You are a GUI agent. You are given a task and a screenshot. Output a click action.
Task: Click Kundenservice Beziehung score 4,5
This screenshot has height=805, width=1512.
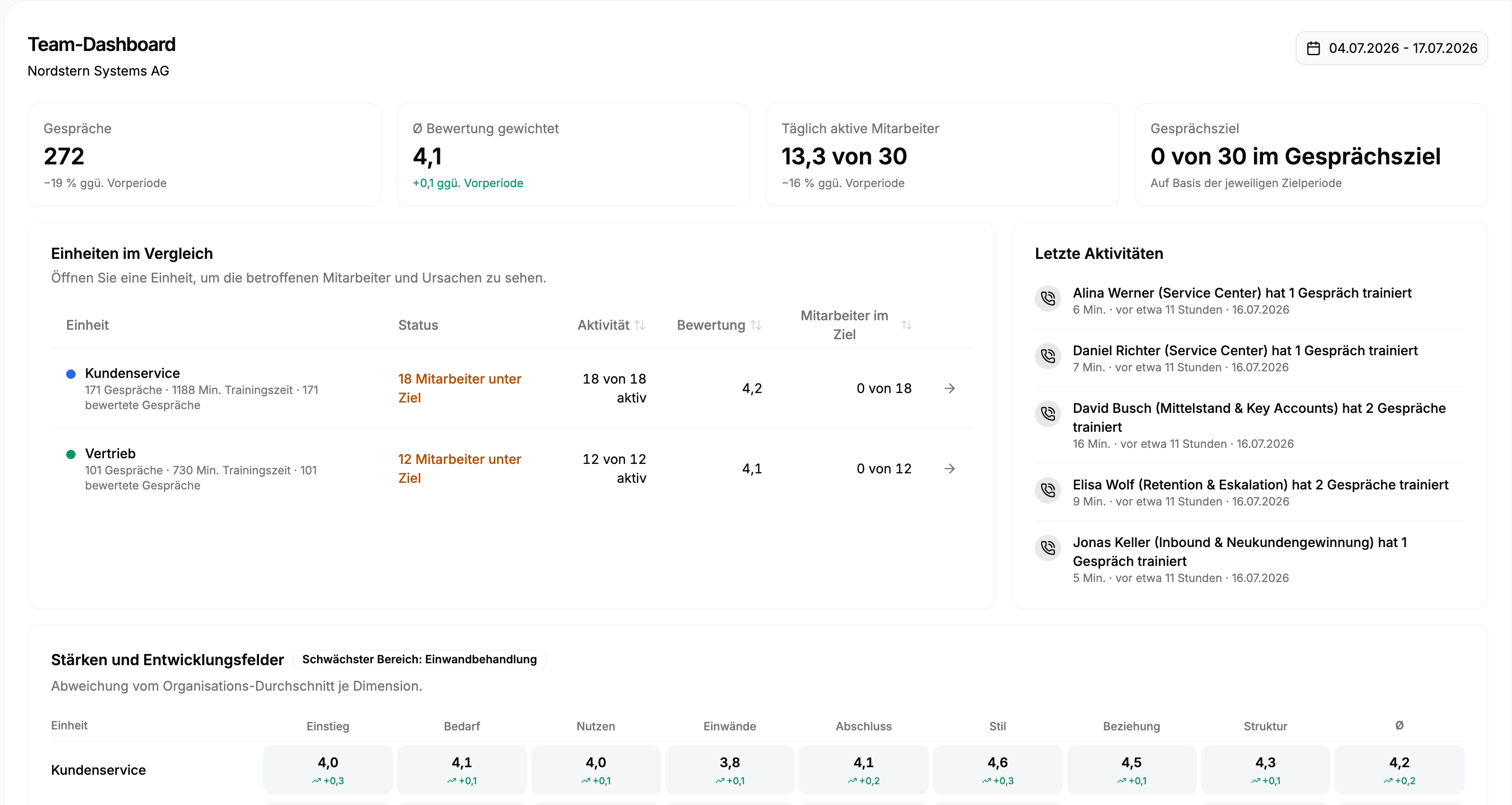pyautogui.click(x=1132, y=770)
